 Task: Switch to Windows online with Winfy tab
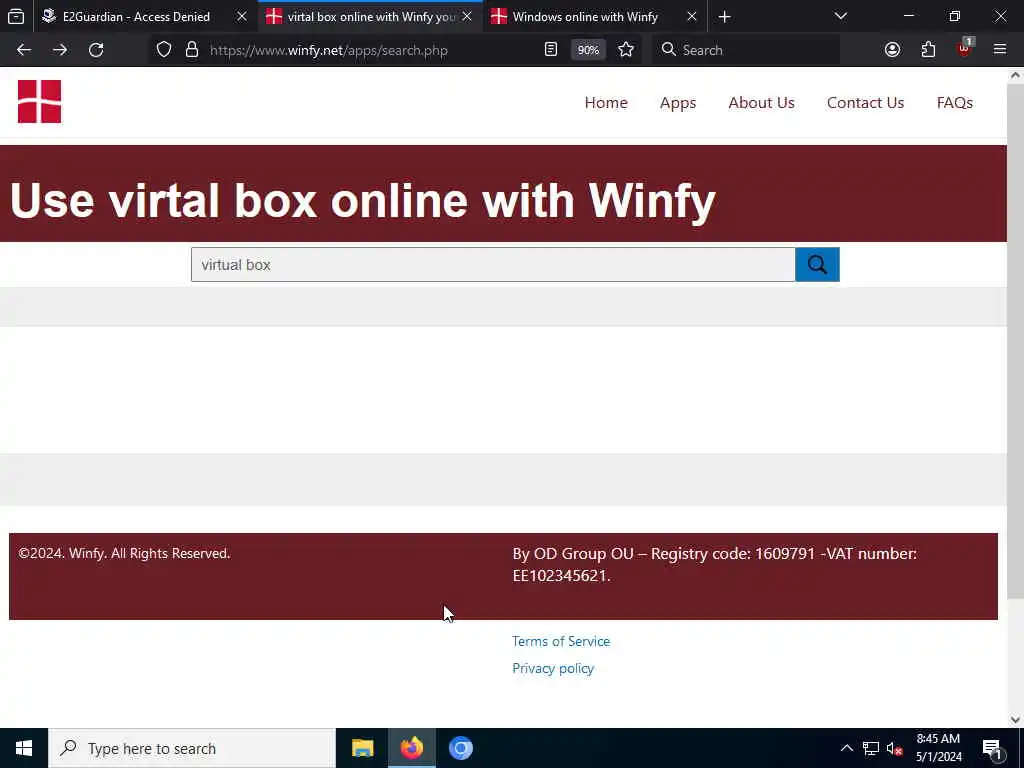[585, 16]
